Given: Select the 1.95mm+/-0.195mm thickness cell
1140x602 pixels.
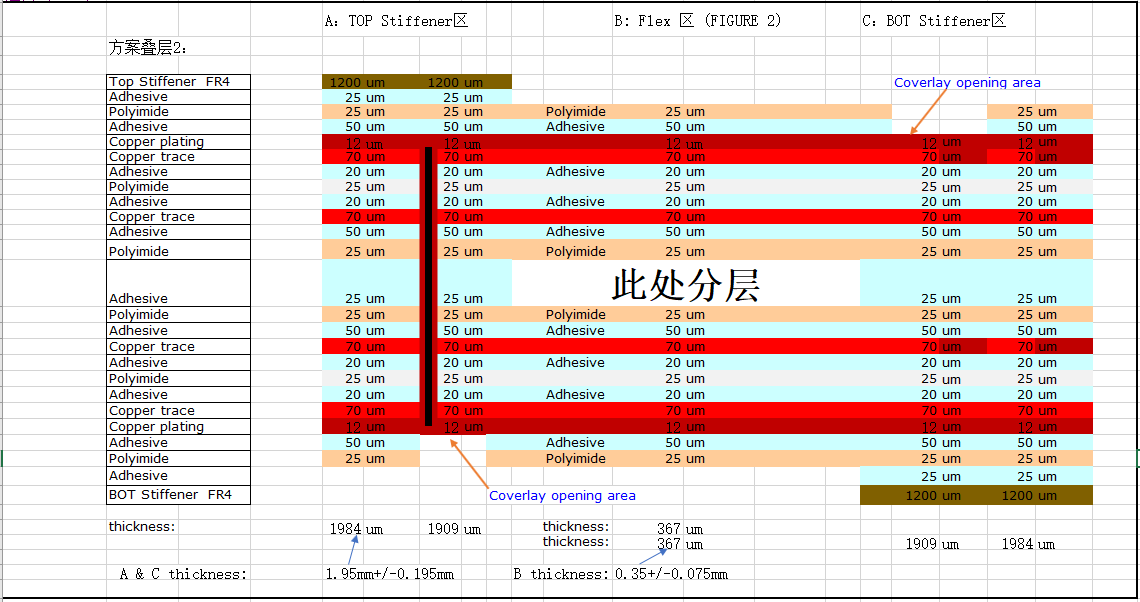Looking at the screenshot, I should [x=389, y=574].
